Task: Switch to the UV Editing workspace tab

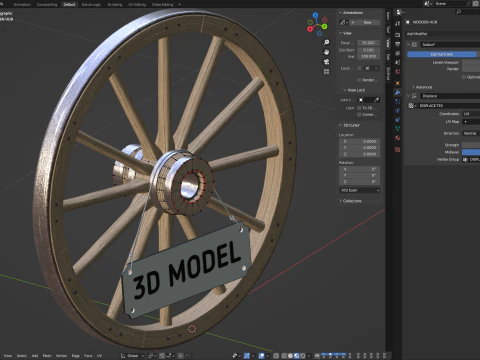Action: pos(137,5)
